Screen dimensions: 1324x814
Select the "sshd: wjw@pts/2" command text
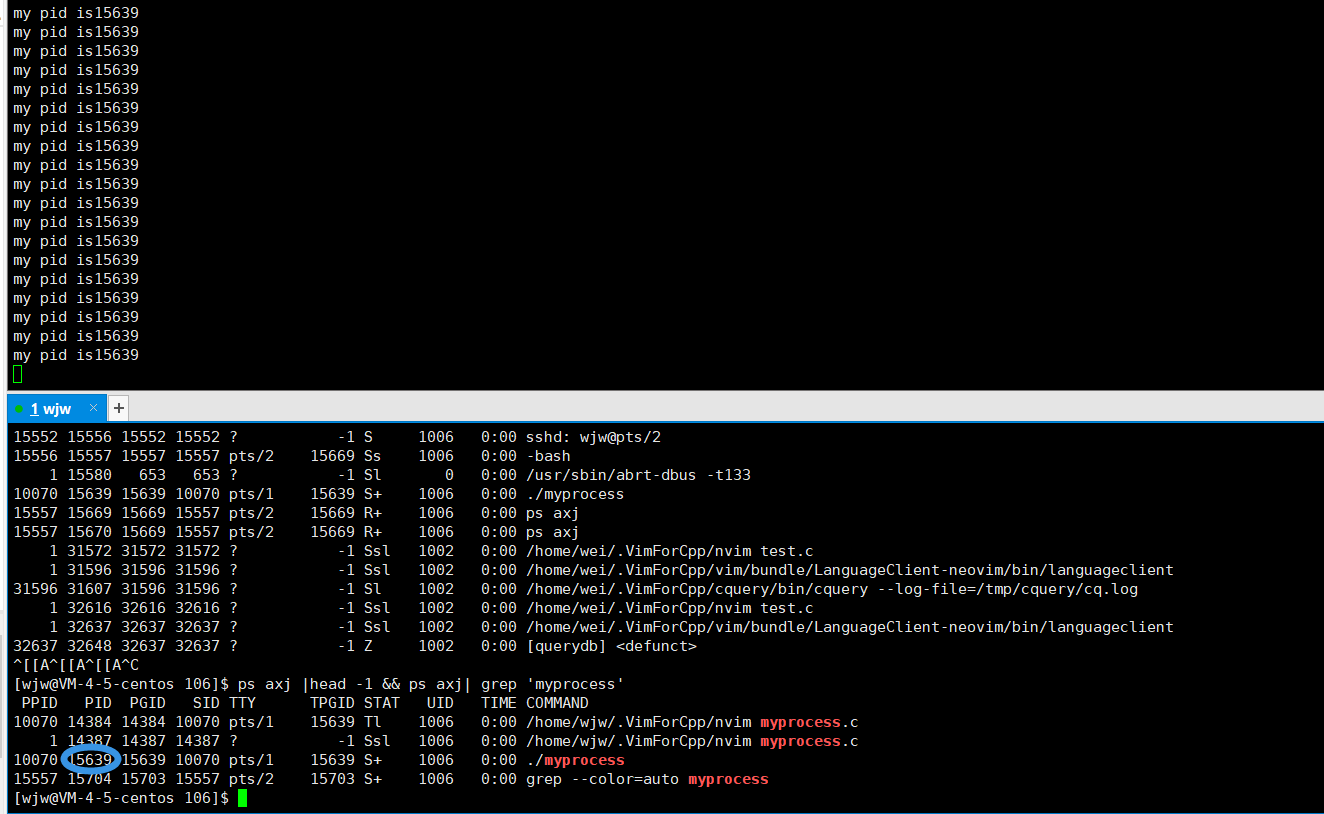(594, 437)
